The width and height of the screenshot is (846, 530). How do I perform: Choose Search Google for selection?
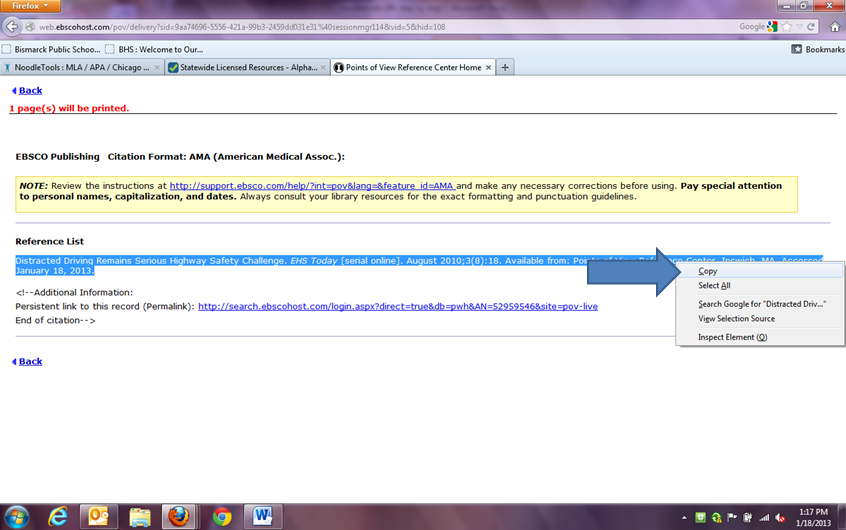point(760,304)
